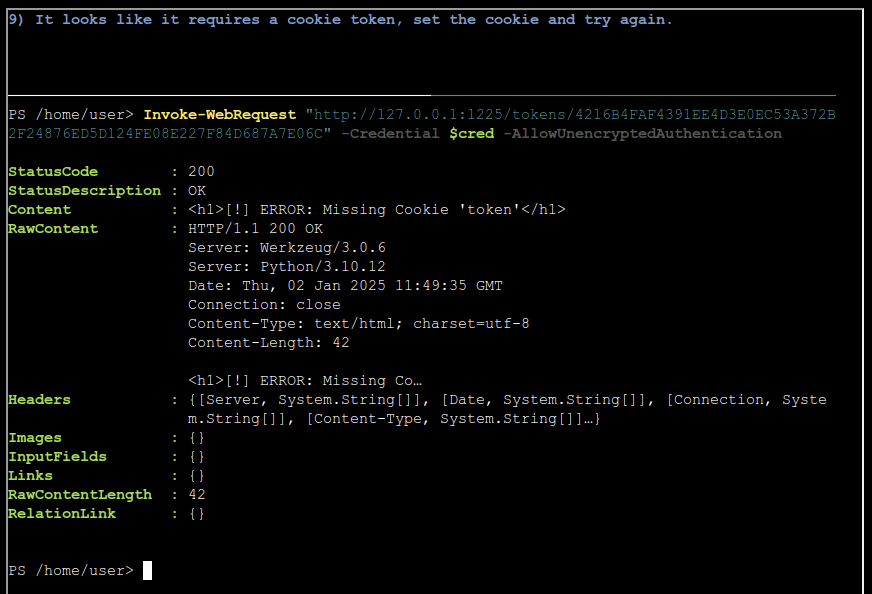
Task: Click the StatusCode label
Action: click(53, 171)
